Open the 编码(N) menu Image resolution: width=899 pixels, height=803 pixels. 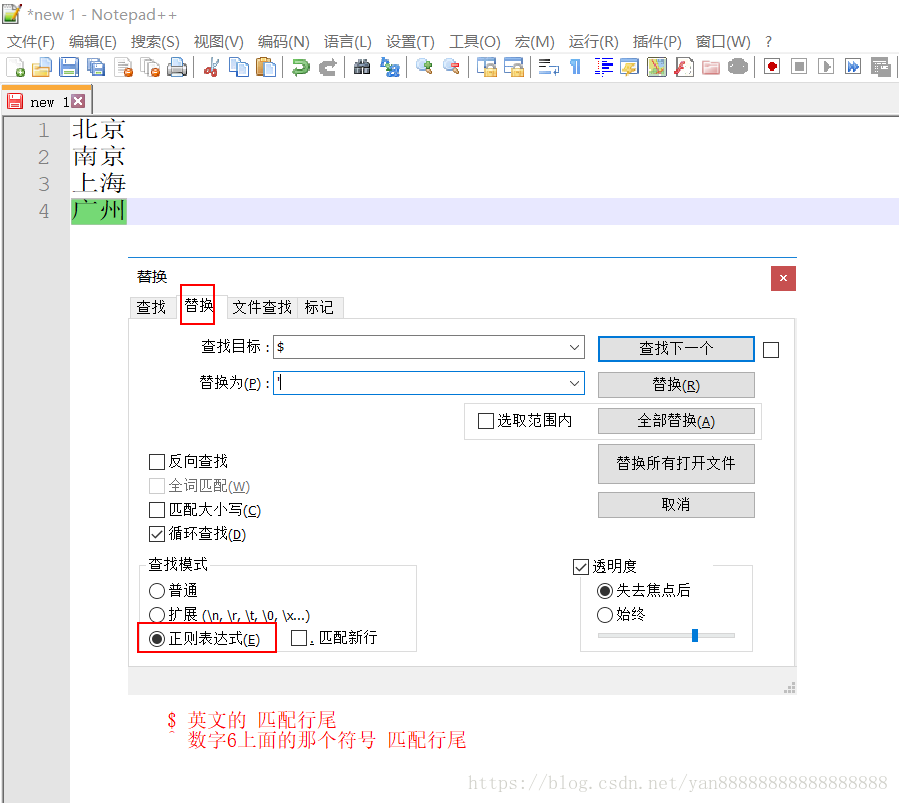pyautogui.click(x=283, y=42)
